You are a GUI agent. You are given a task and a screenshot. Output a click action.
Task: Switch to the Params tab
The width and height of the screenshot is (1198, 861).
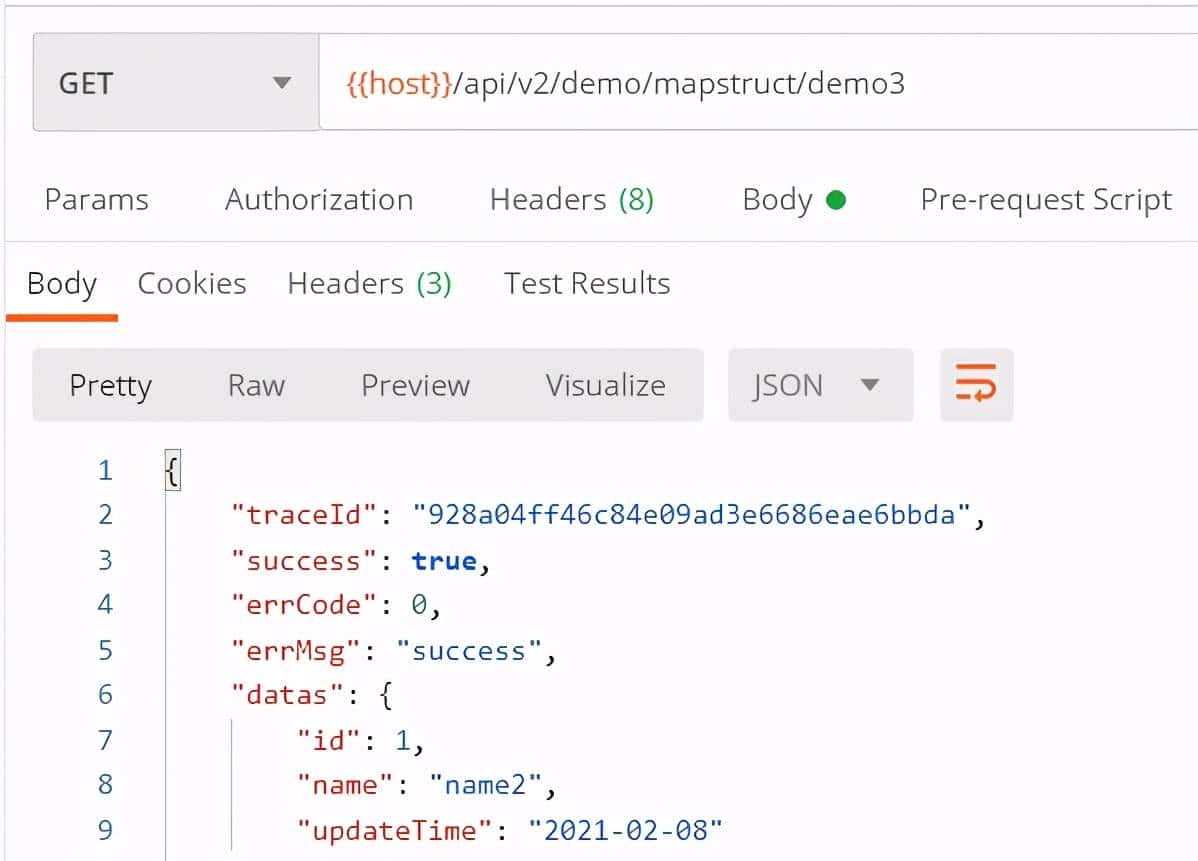(96, 200)
